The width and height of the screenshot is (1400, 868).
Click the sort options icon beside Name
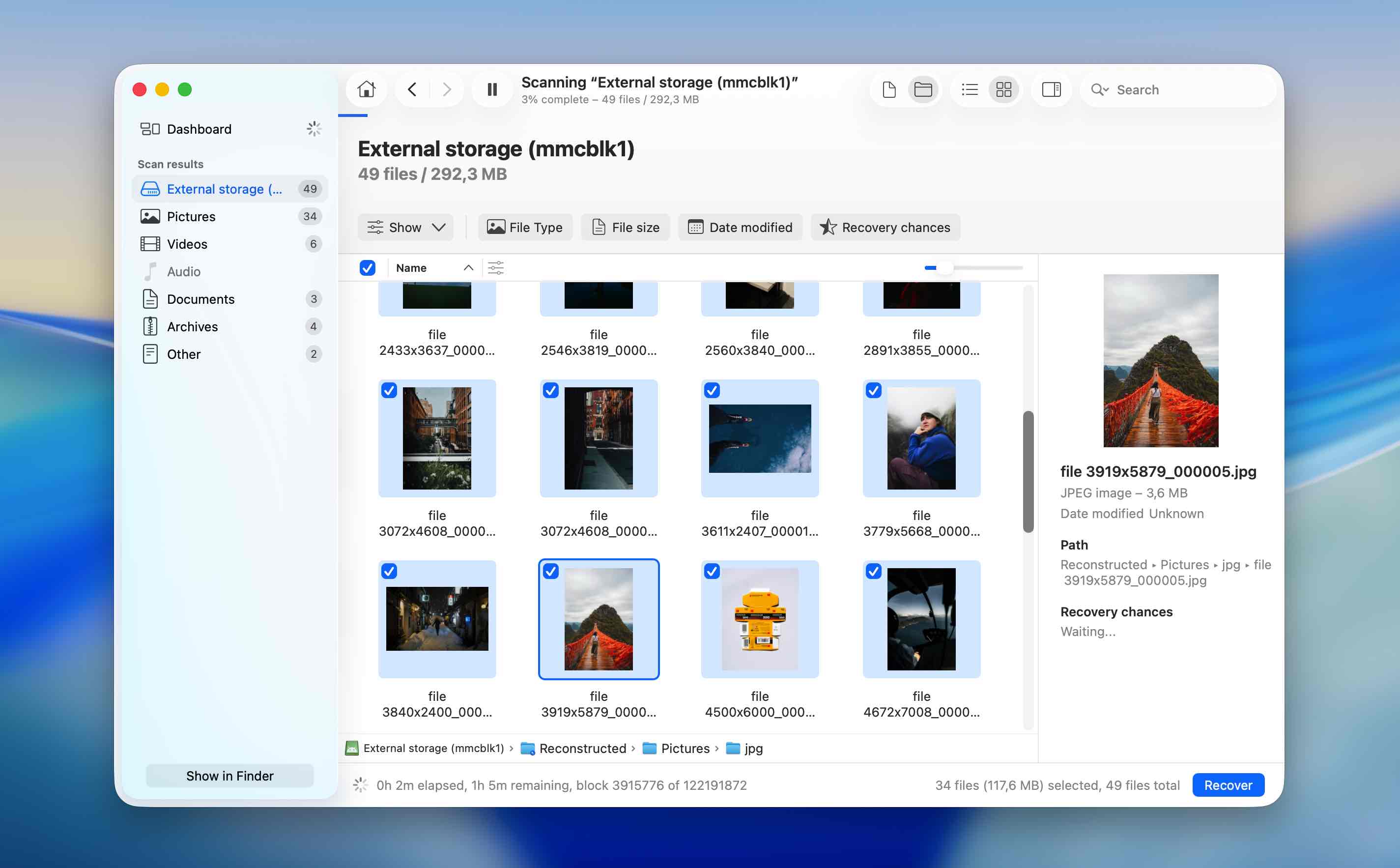[496, 267]
